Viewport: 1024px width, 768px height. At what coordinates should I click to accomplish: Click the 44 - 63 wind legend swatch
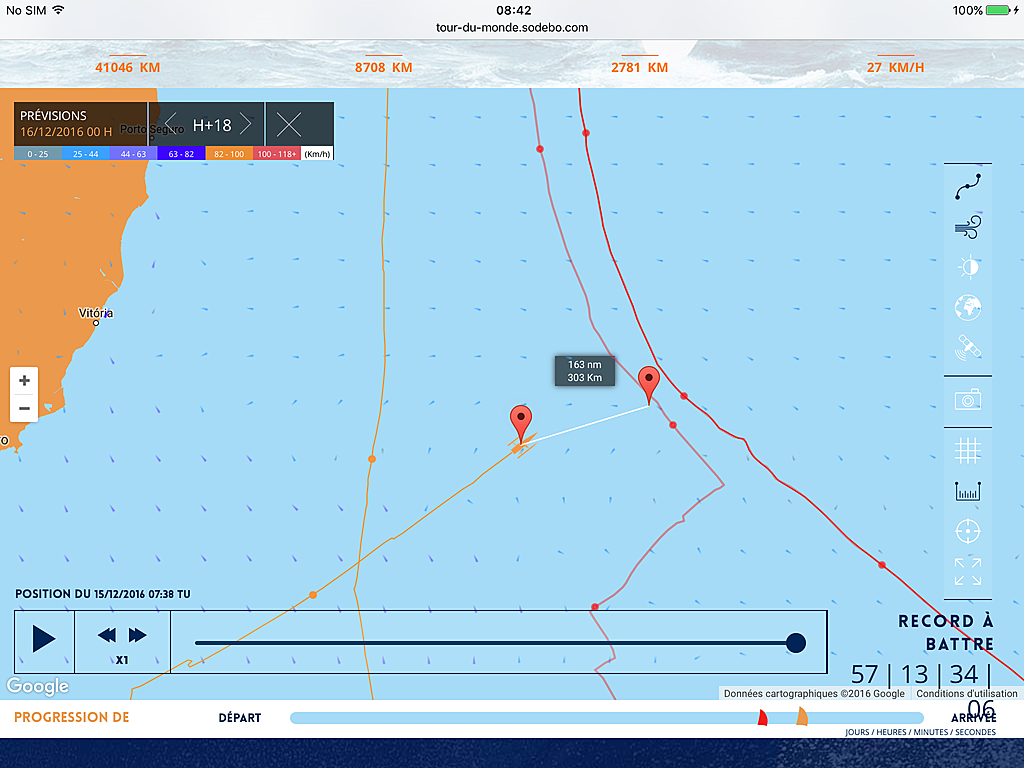(x=133, y=154)
